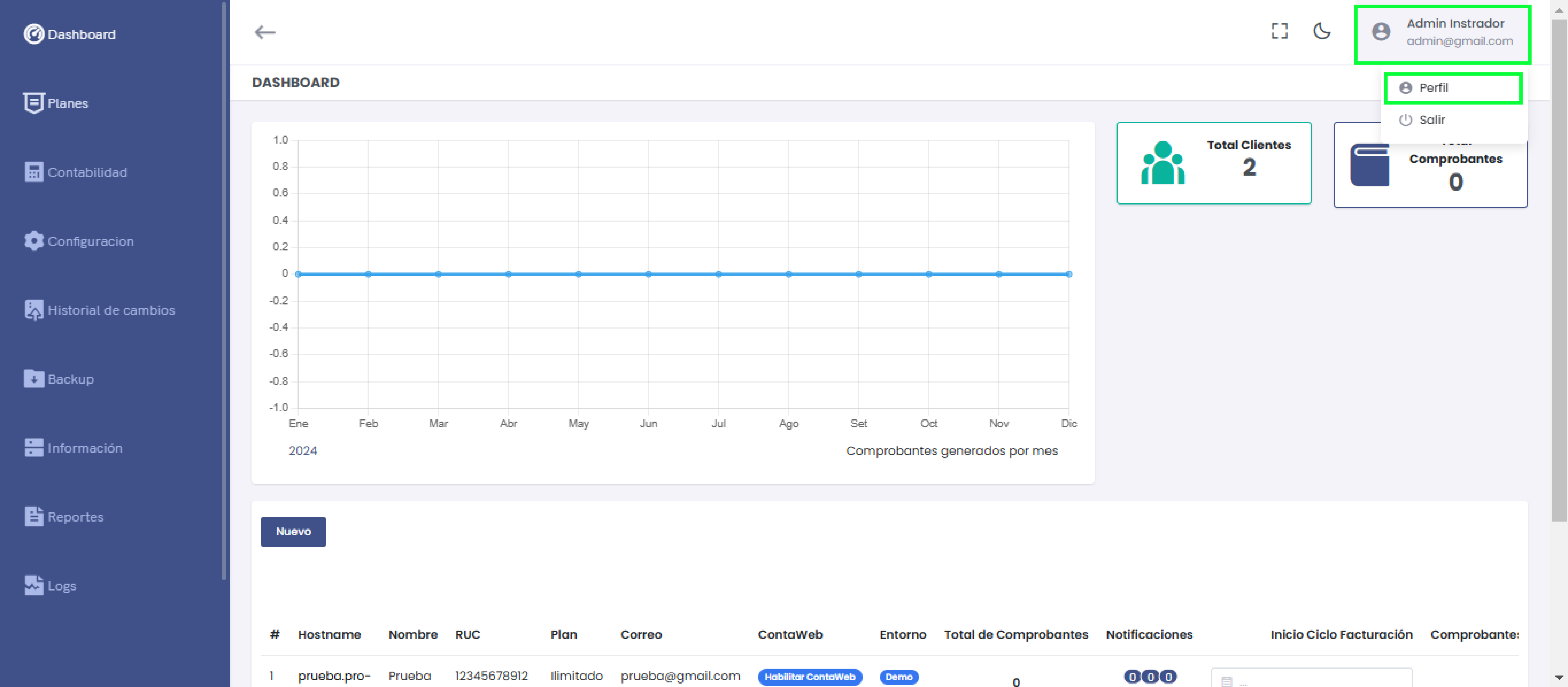Open the Logs chart icon
This screenshot has height=687, width=1568.
point(34,585)
